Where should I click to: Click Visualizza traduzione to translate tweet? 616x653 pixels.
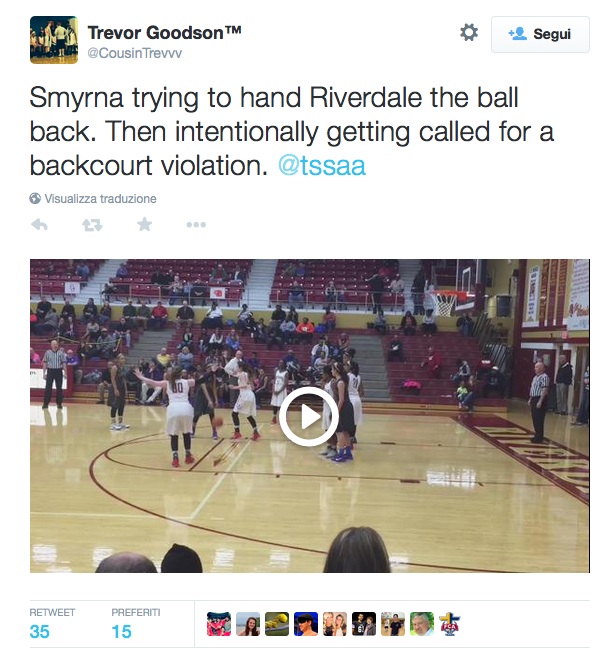pyautogui.click(x=100, y=199)
